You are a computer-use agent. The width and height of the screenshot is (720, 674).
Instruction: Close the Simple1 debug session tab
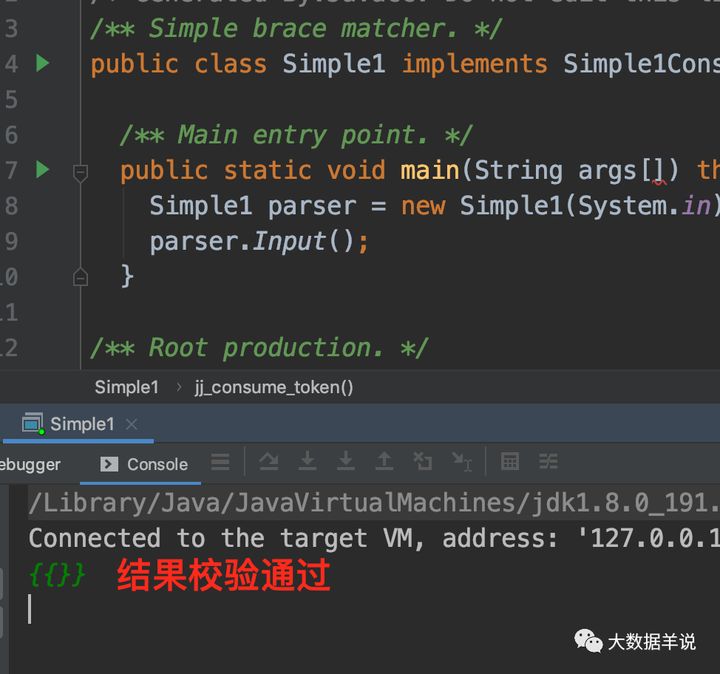click(131, 424)
